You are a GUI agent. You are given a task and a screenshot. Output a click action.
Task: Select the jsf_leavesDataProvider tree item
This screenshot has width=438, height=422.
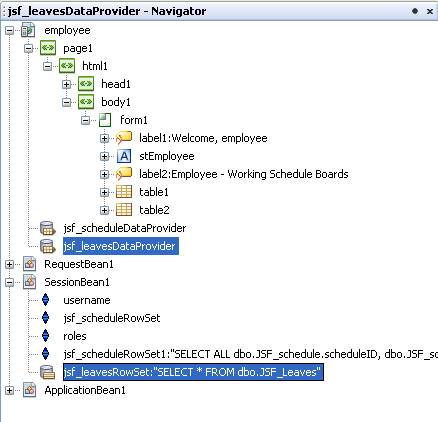121,246
